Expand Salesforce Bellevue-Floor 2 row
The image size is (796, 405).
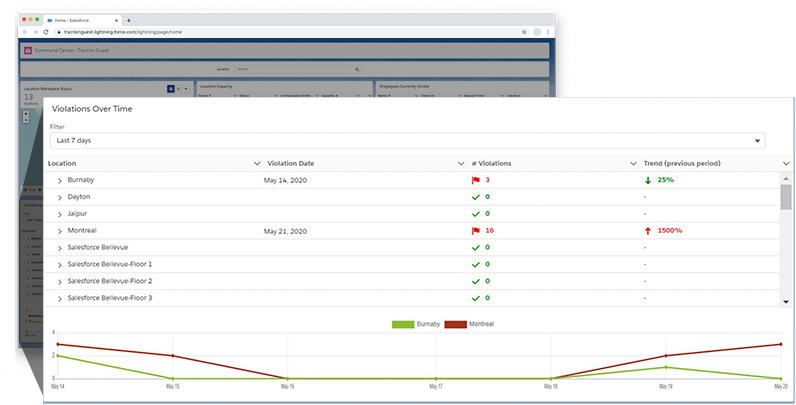tap(59, 282)
